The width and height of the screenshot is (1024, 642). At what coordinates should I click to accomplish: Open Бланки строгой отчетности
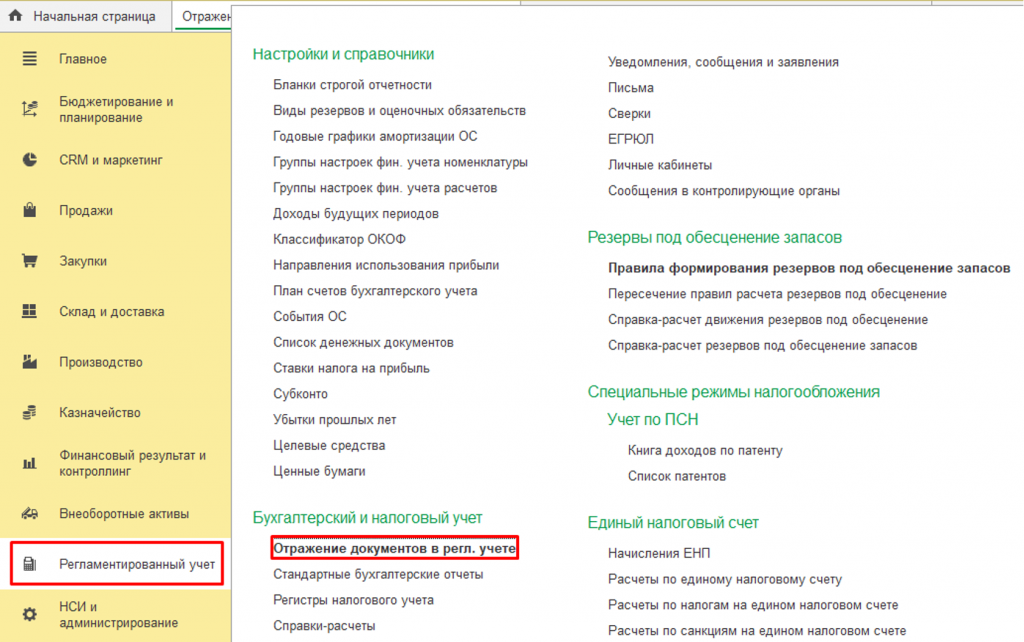353,85
